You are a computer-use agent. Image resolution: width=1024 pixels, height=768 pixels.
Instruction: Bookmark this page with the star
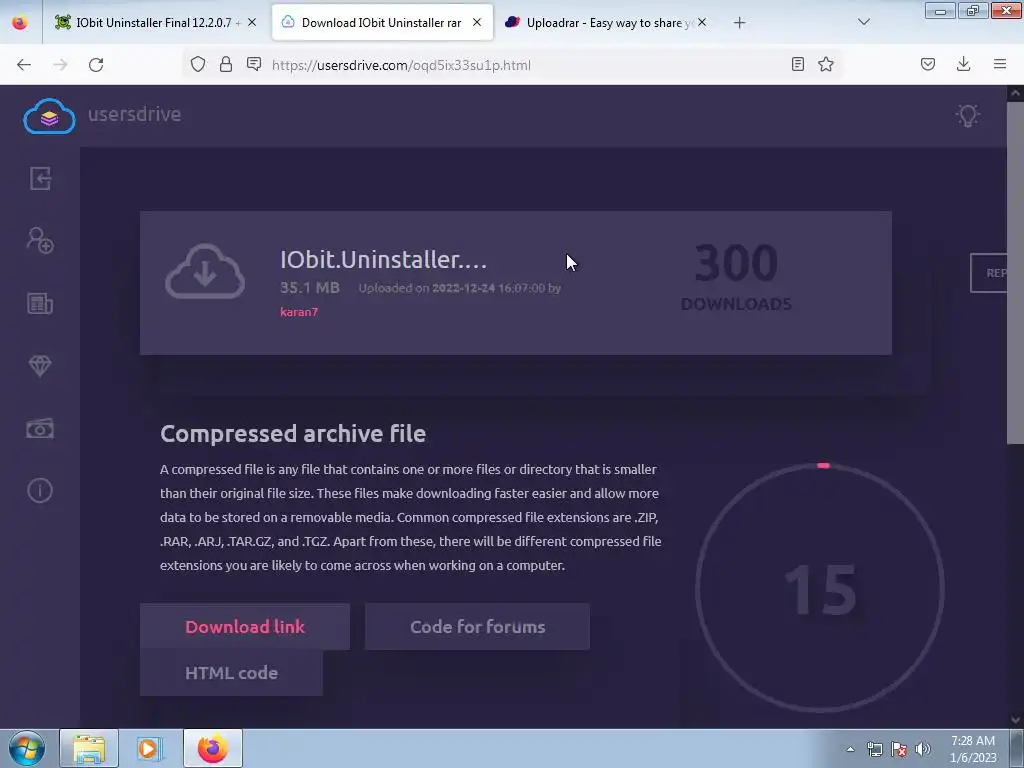[x=826, y=64]
